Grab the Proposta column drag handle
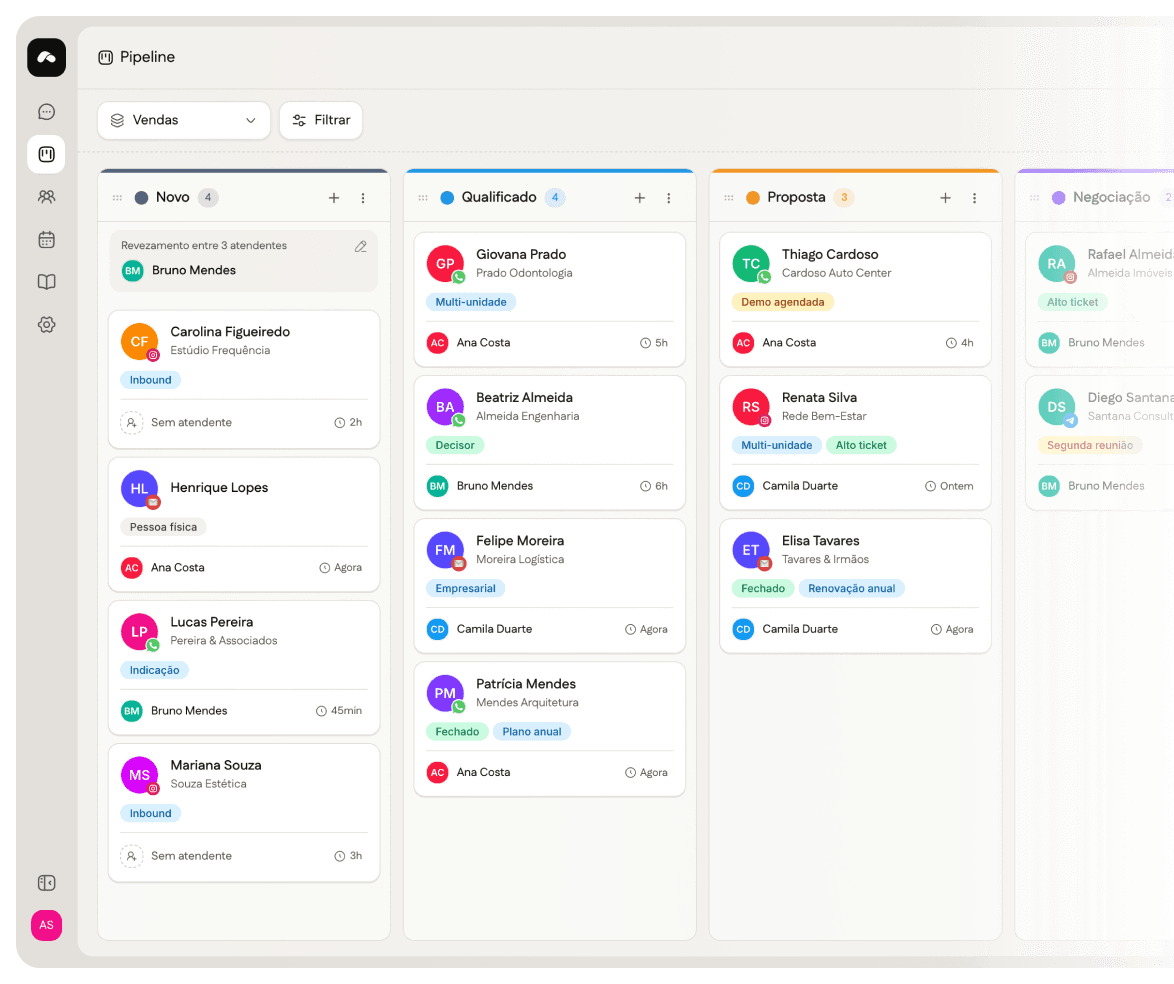Image resolution: width=1174 pixels, height=984 pixels. [x=729, y=198]
